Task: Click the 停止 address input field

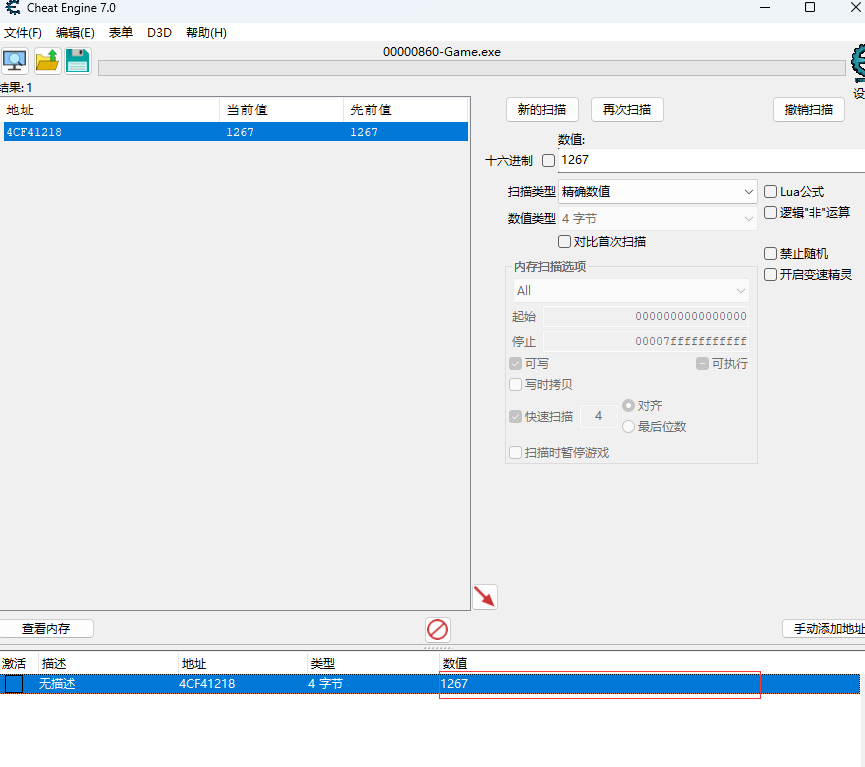Action: pos(646,342)
